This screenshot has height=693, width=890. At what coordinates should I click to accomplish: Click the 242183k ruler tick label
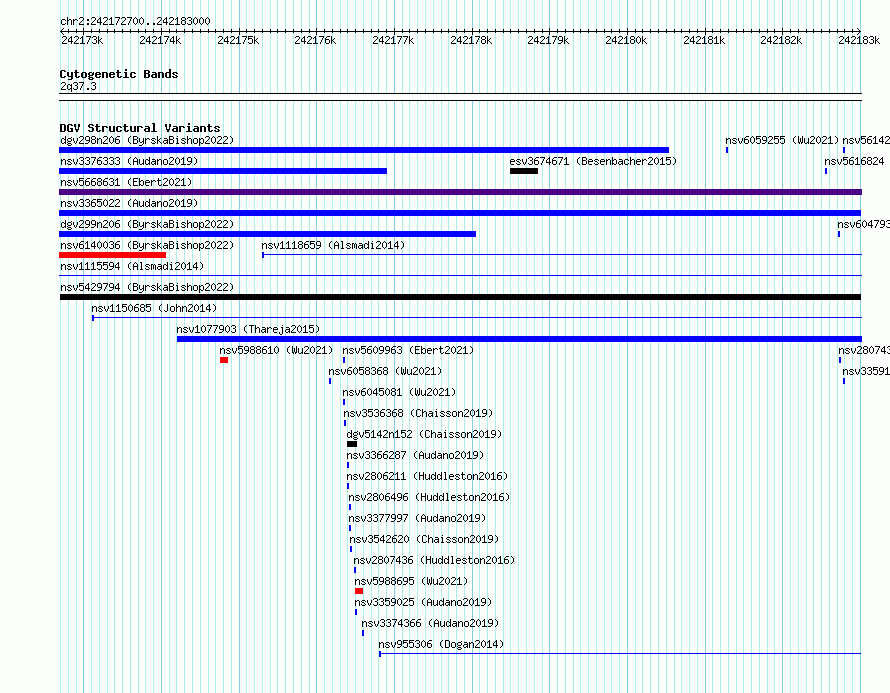[859, 40]
